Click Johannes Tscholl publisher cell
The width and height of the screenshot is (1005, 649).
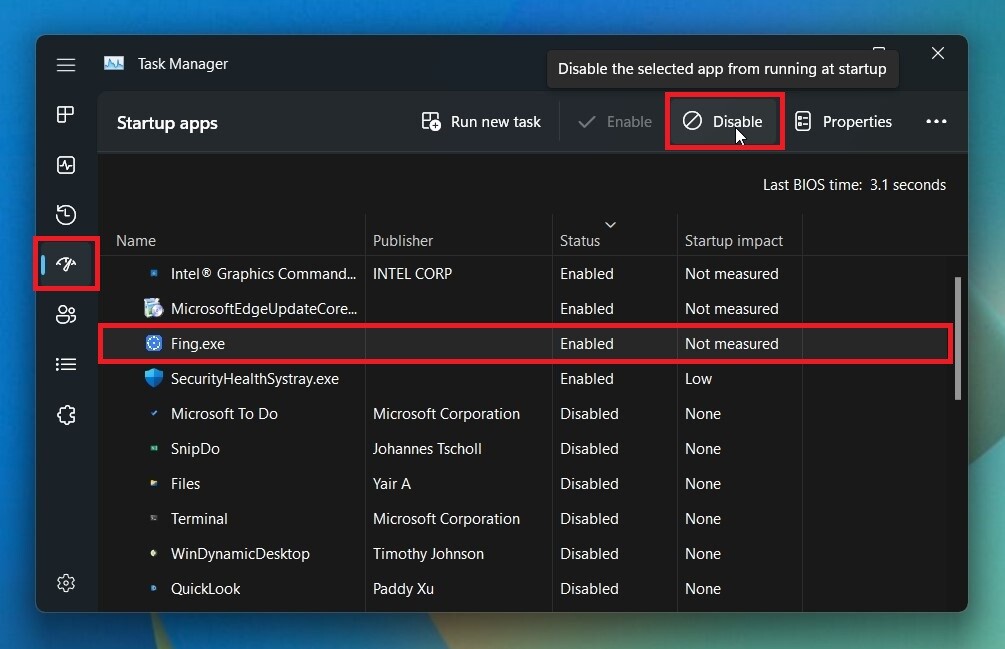[x=427, y=449]
